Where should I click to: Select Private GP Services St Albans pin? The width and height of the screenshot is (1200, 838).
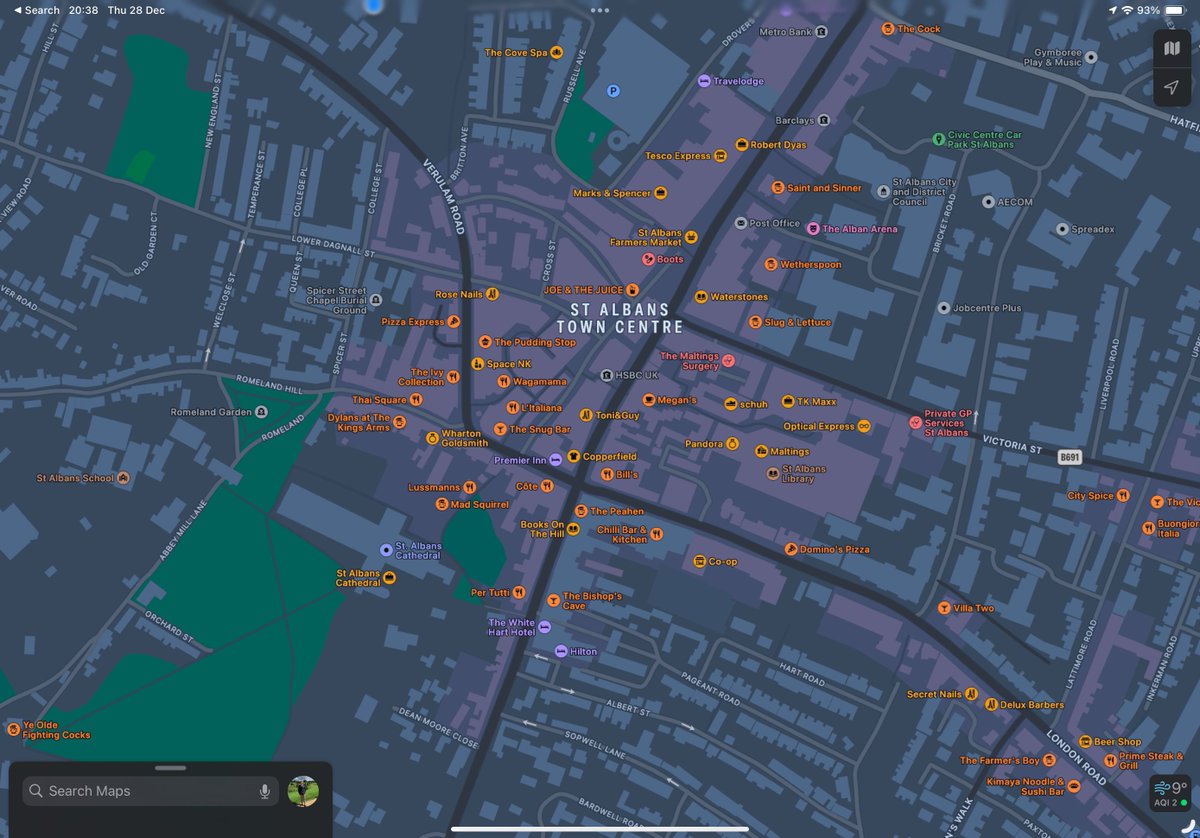click(915, 423)
